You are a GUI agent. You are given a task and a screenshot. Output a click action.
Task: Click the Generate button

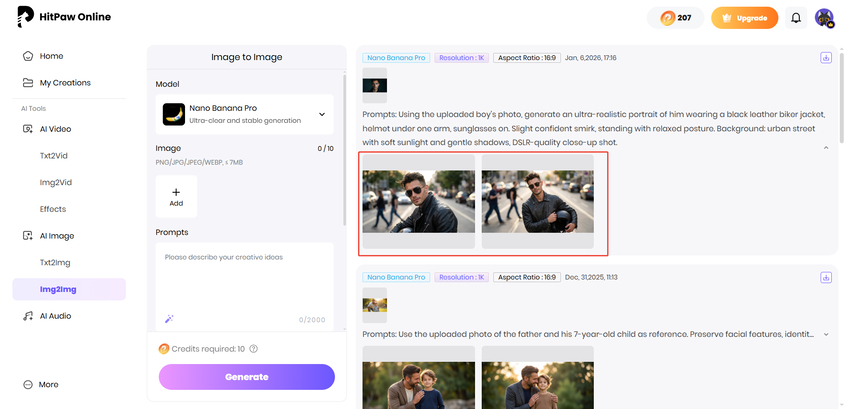click(x=246, y=377)
